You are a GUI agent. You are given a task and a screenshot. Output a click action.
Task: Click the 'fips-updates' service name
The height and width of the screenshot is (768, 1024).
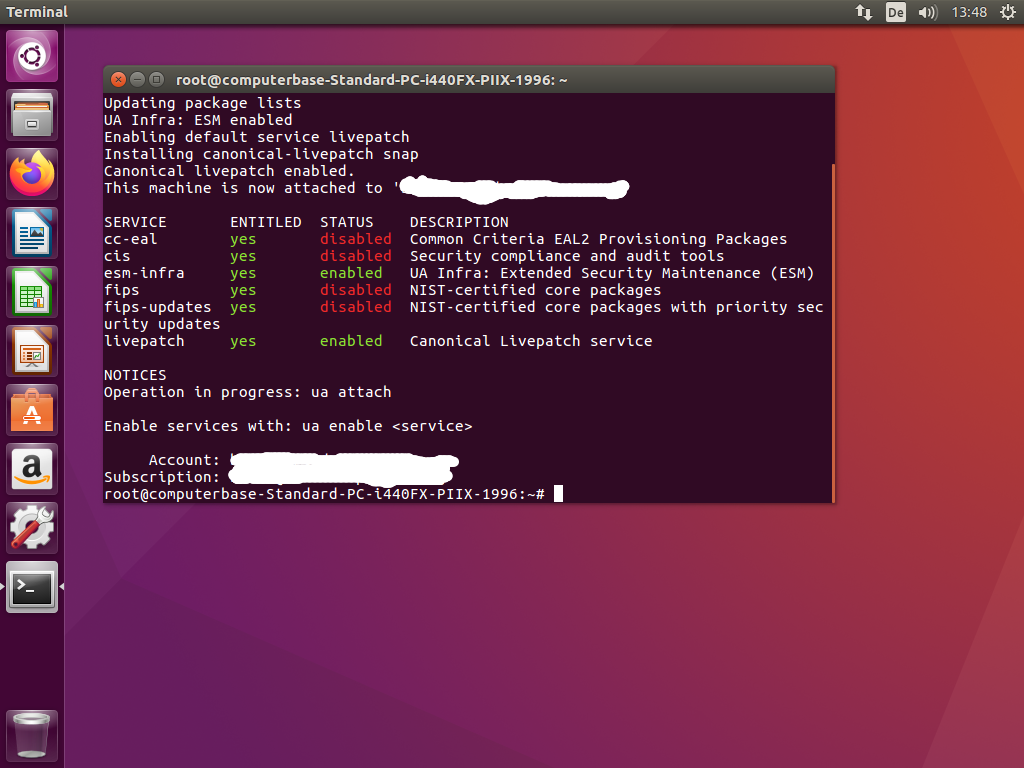click(157, 307)
